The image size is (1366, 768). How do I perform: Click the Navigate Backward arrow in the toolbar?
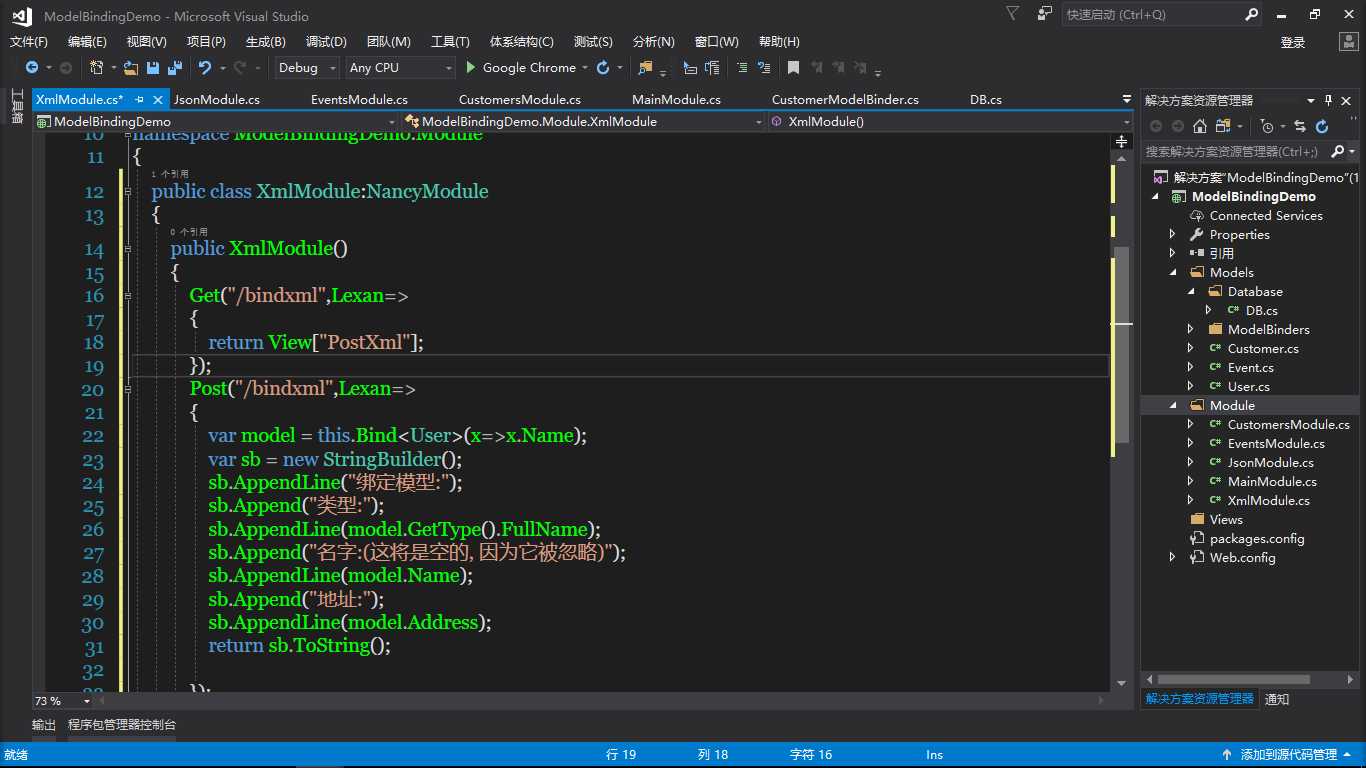[32, 68]
